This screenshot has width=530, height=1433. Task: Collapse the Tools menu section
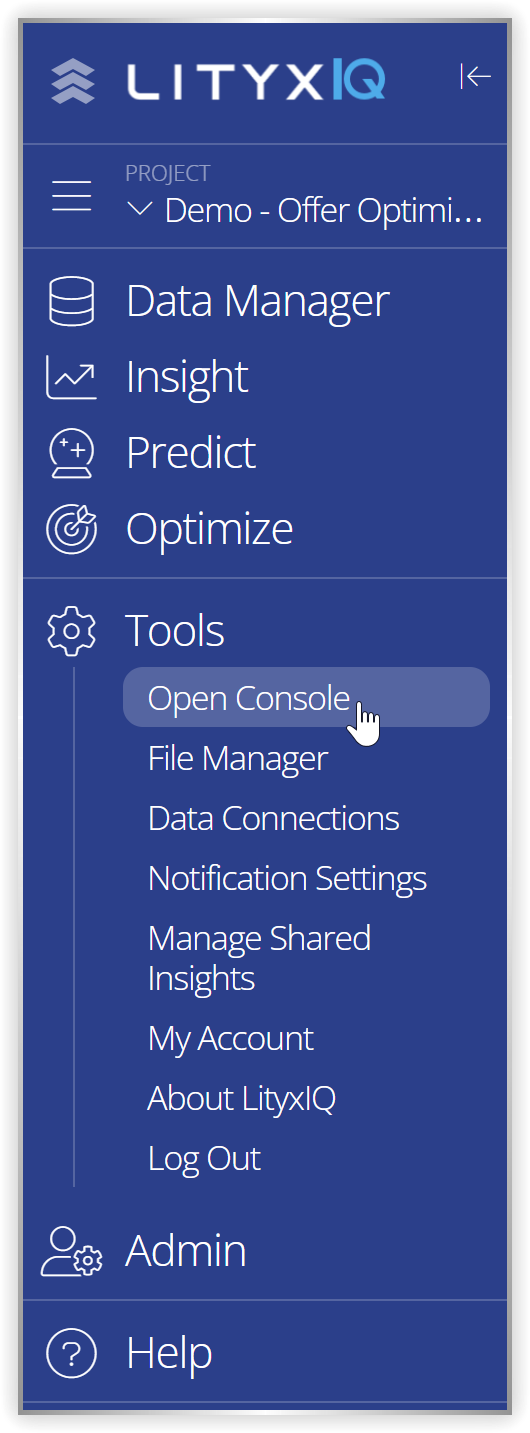coord(175,631)
